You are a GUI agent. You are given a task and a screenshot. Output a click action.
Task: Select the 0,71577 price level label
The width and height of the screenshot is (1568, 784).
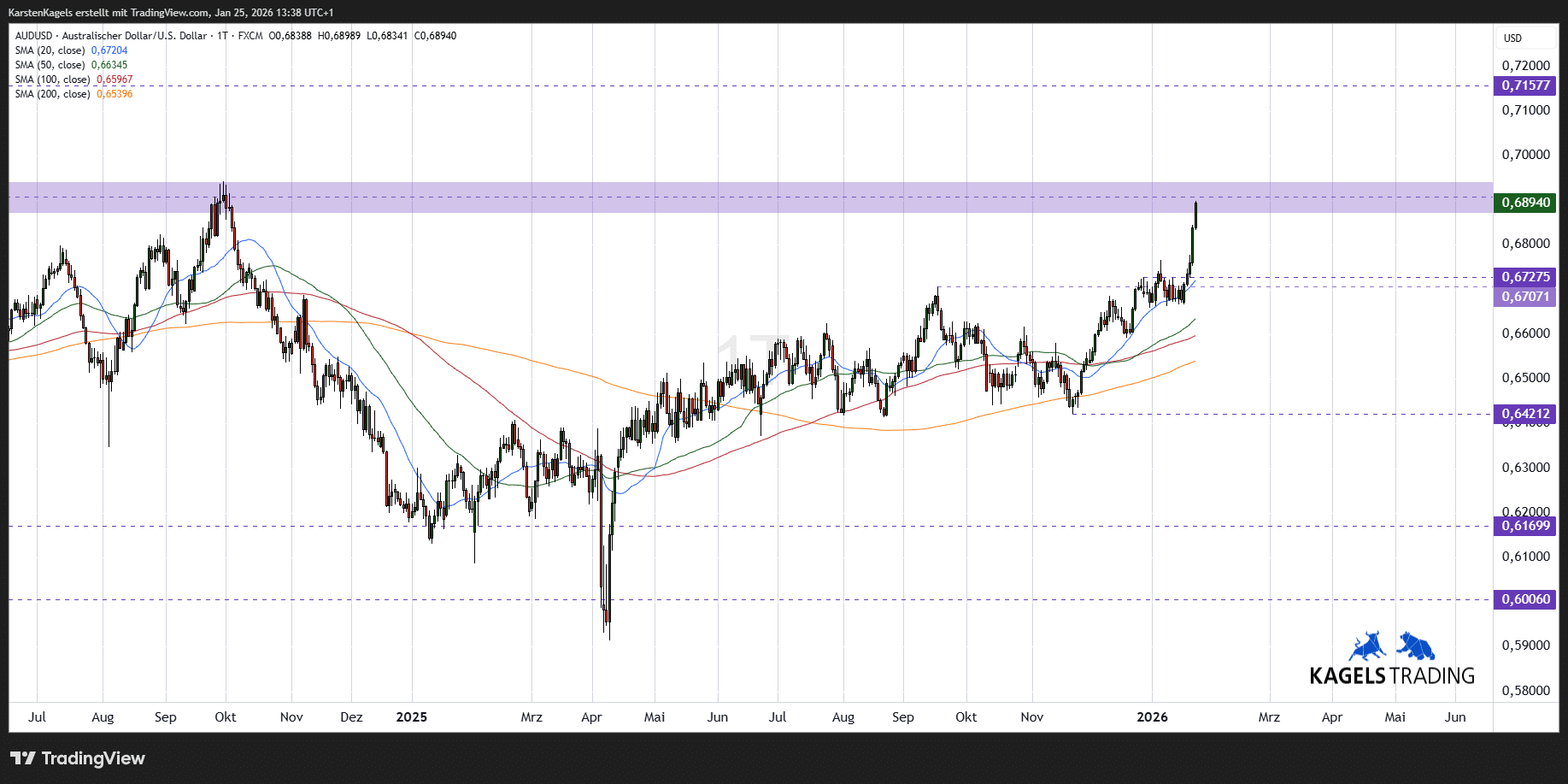pos(1524,85)
